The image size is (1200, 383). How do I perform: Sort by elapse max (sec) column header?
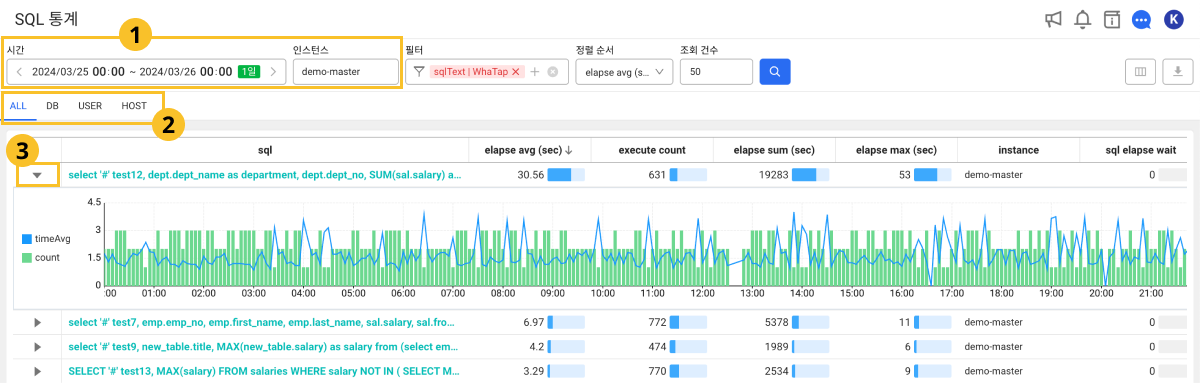[896, 150]
